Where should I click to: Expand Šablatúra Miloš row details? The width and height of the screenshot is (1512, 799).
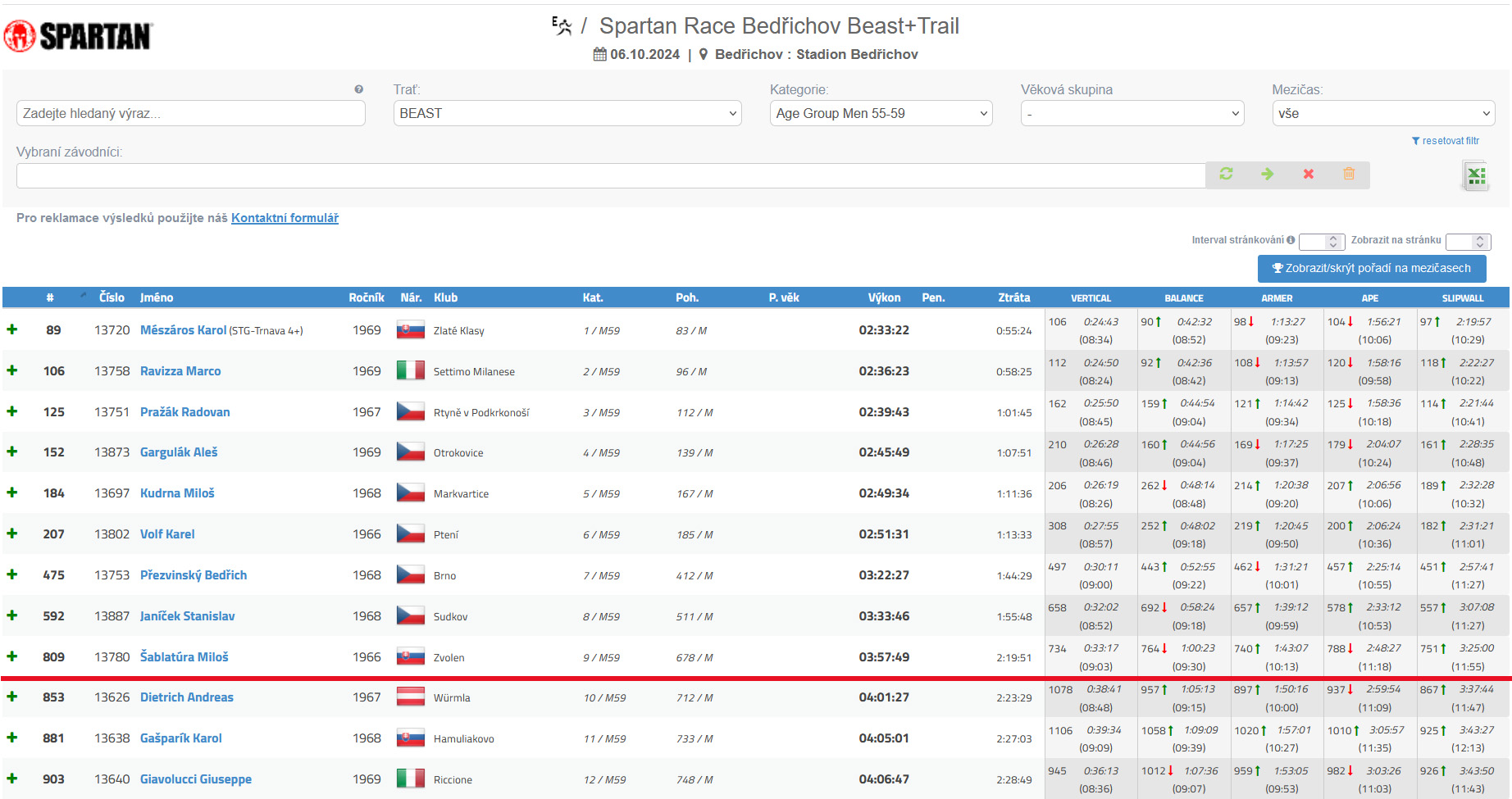pyautogui.click(x=12, y=656)
